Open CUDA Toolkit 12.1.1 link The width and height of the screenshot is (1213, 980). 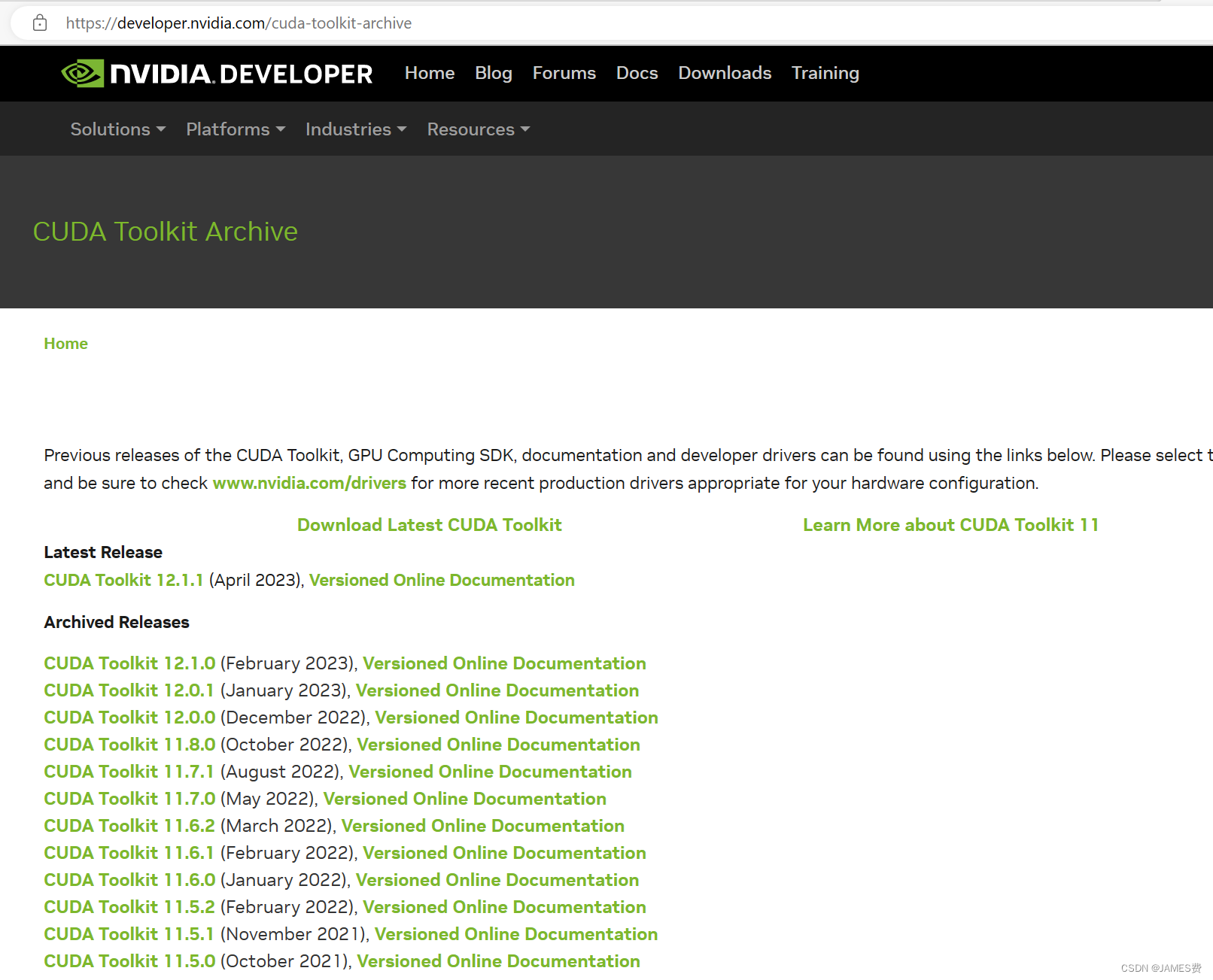[123, 580]
